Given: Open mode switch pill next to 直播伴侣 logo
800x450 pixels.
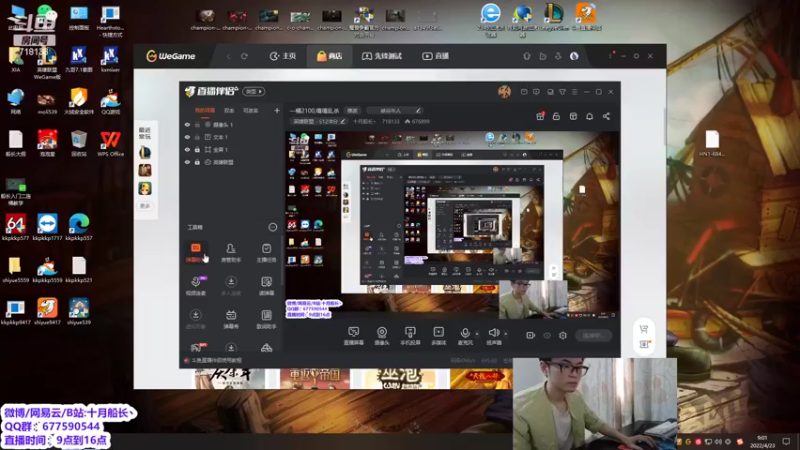Looking at the screenshot, I should tap(254, 92).
